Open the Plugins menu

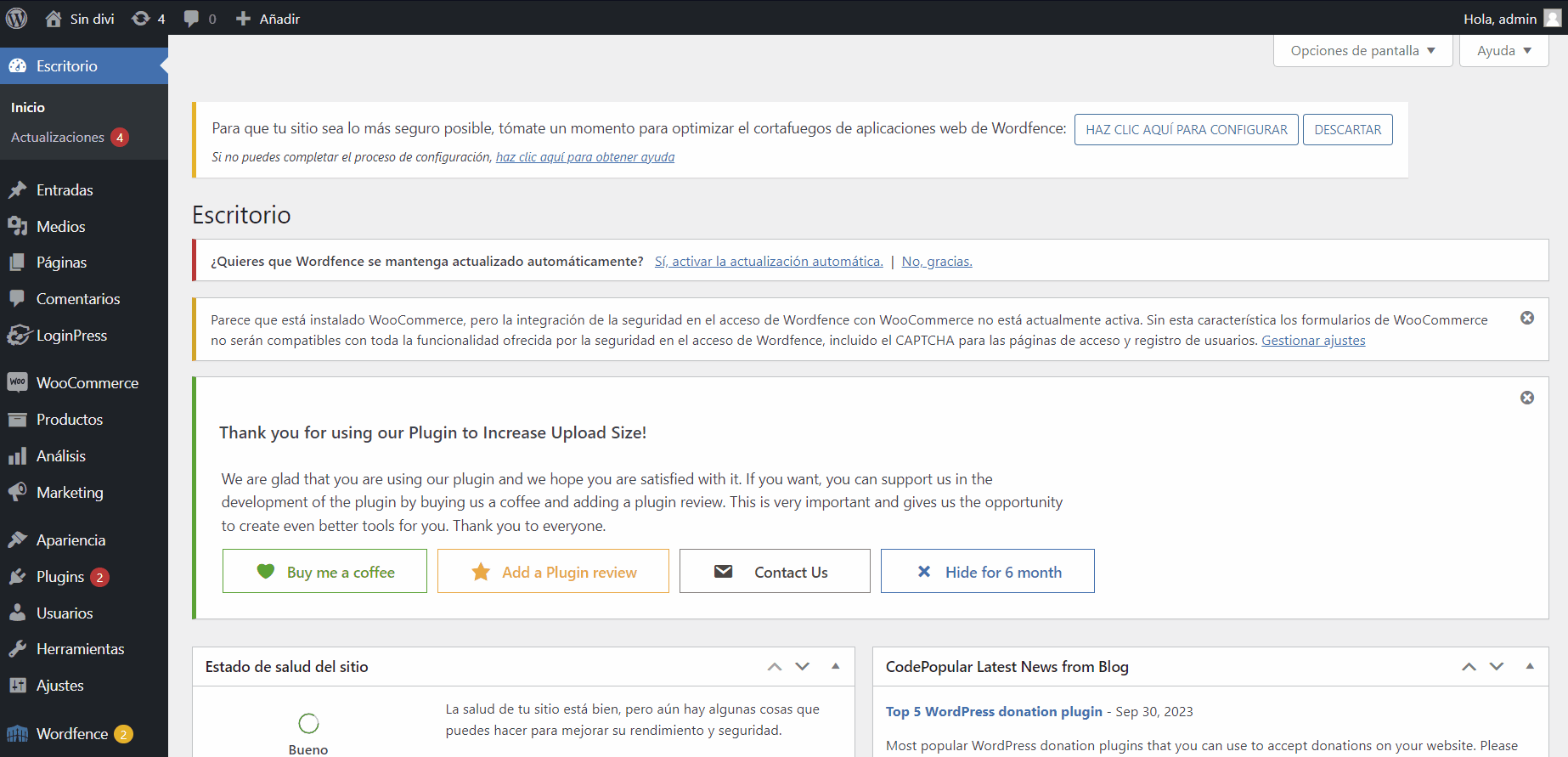click(59, 577)
